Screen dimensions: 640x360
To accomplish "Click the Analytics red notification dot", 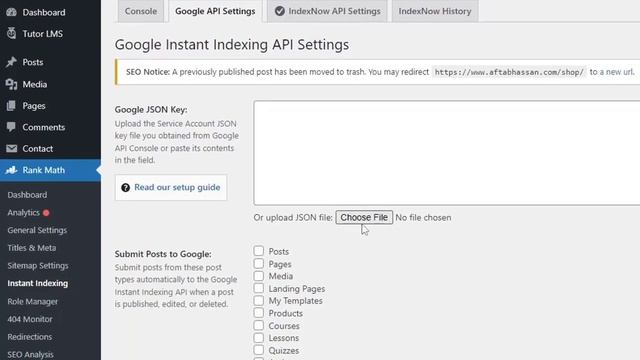I will click(x=46, y=213).
